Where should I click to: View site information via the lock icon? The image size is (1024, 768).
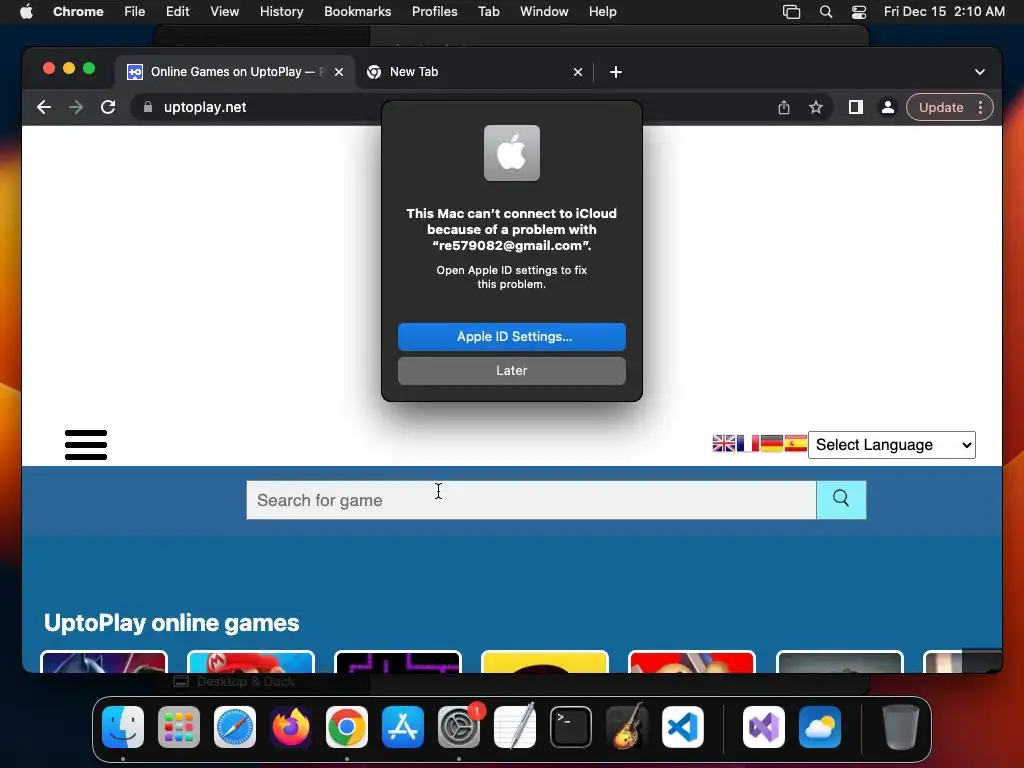point(148,107)
